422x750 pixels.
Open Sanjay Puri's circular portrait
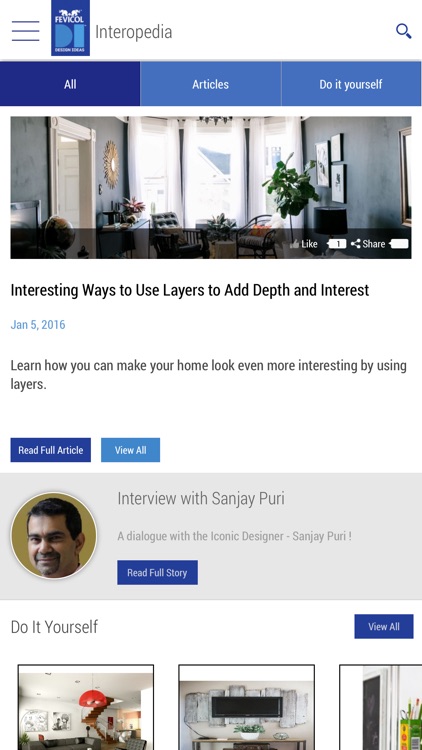coord(54,536)
